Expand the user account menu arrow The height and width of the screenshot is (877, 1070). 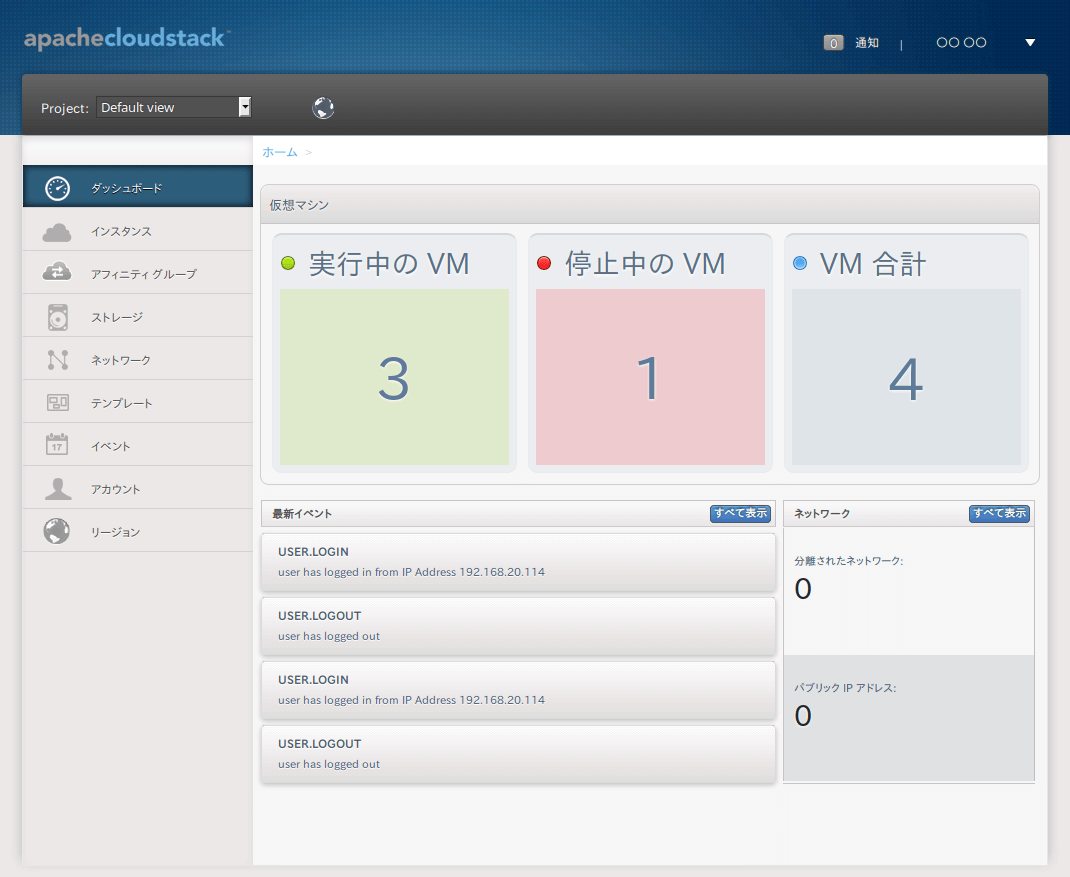click(x=1030, y=43)
